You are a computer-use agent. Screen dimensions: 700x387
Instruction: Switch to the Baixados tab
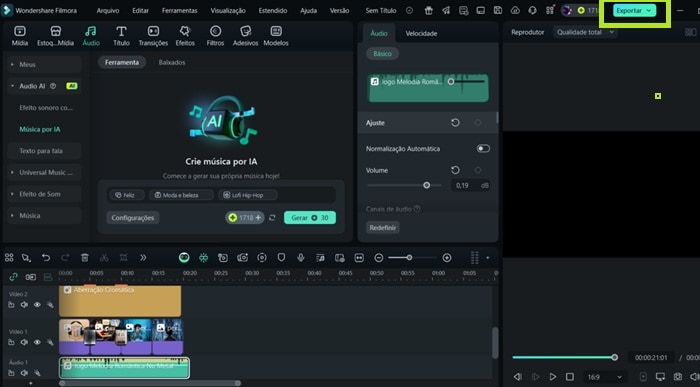click(172, 62)
